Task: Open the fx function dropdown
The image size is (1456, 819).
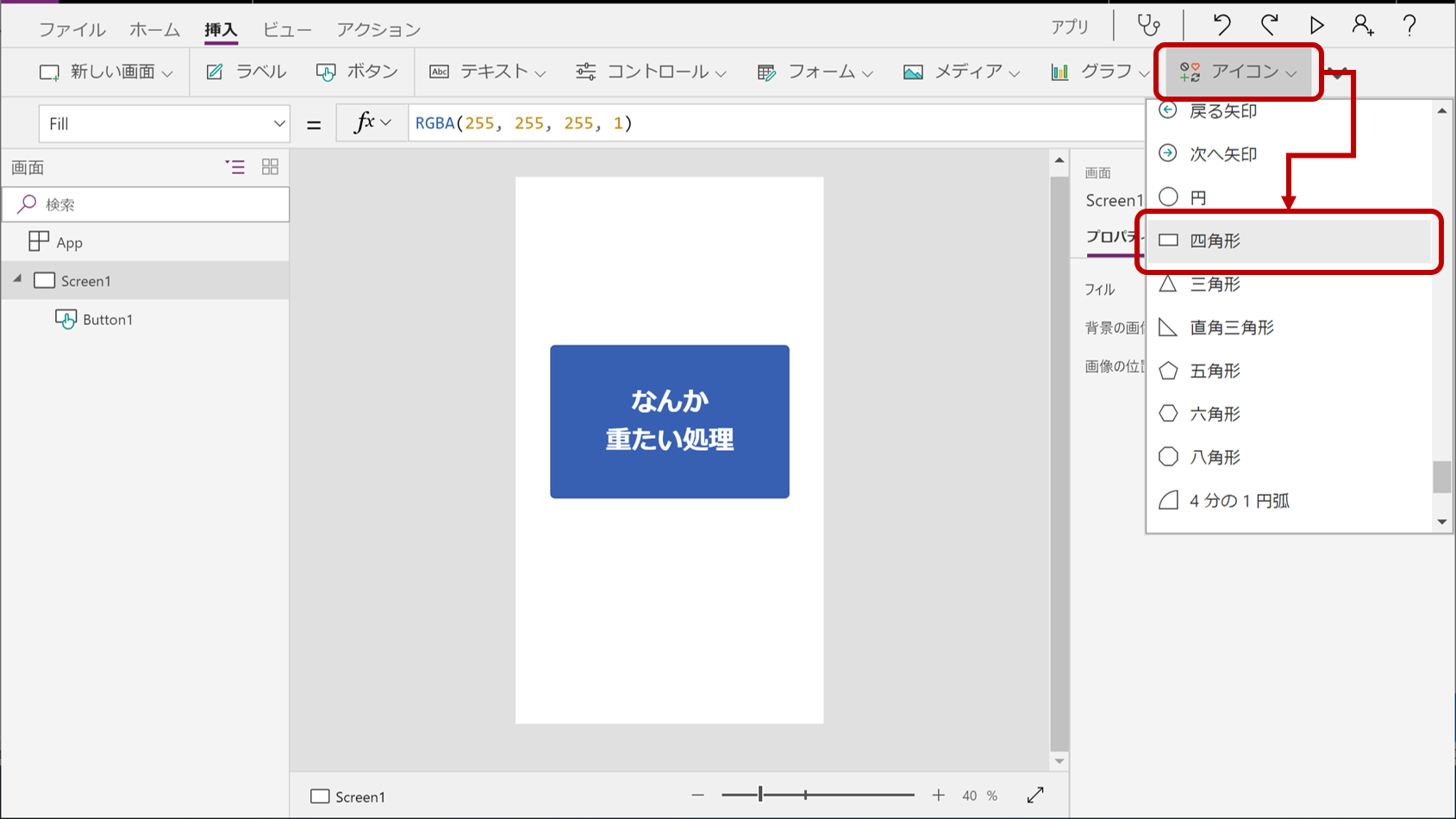Action: tap(372, 122)
